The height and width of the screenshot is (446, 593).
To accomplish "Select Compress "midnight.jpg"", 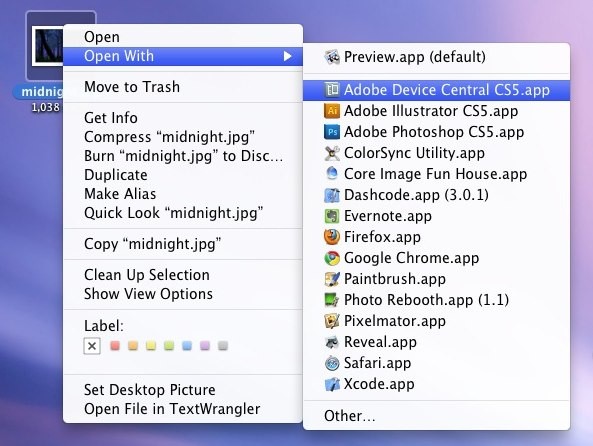I will point(183,137).
